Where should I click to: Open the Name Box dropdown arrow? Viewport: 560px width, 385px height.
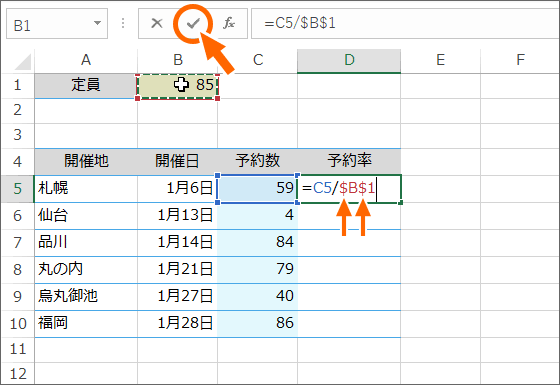click(x=97, y=23)
